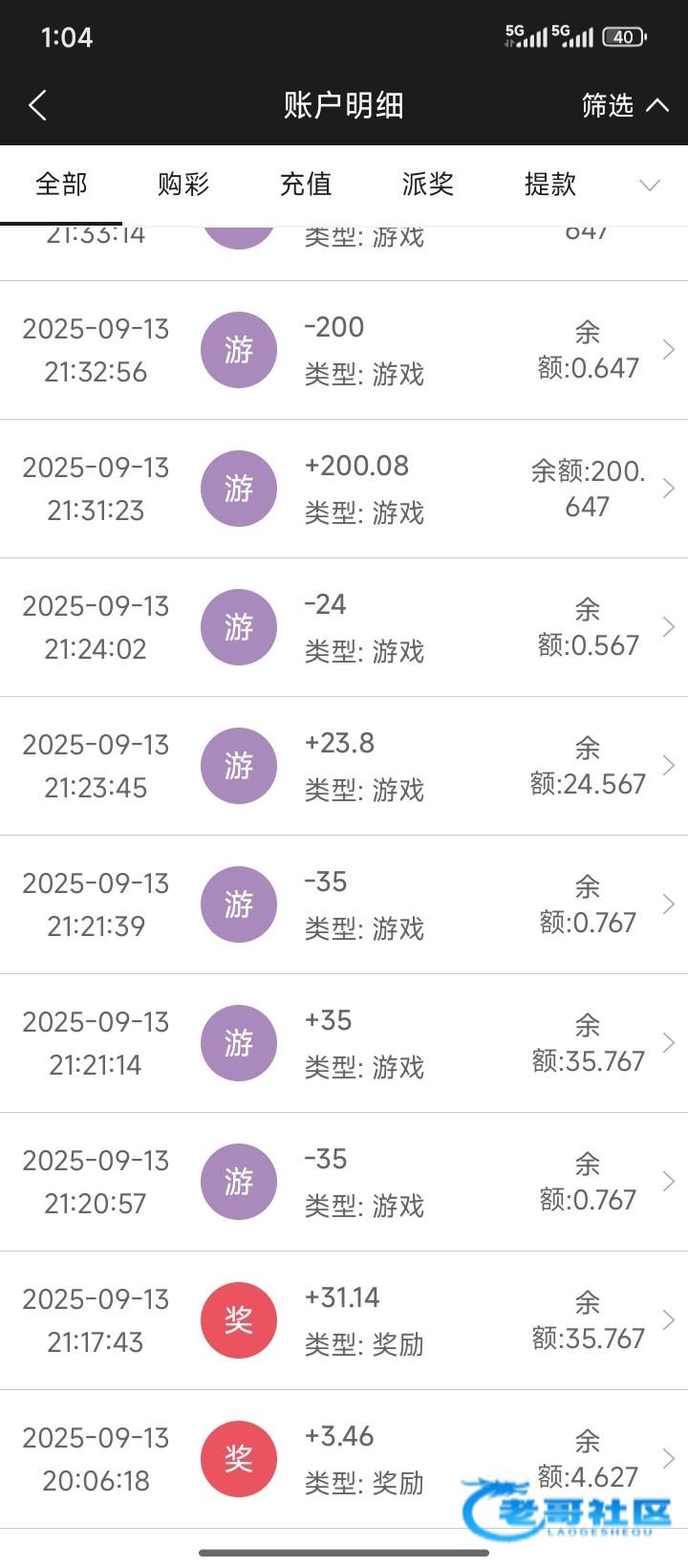The height and width of the screenshot is (1568, 688).
Task: Open details chevron for the 21:21:14 transaction
Action: click(x=669, y=1043)
